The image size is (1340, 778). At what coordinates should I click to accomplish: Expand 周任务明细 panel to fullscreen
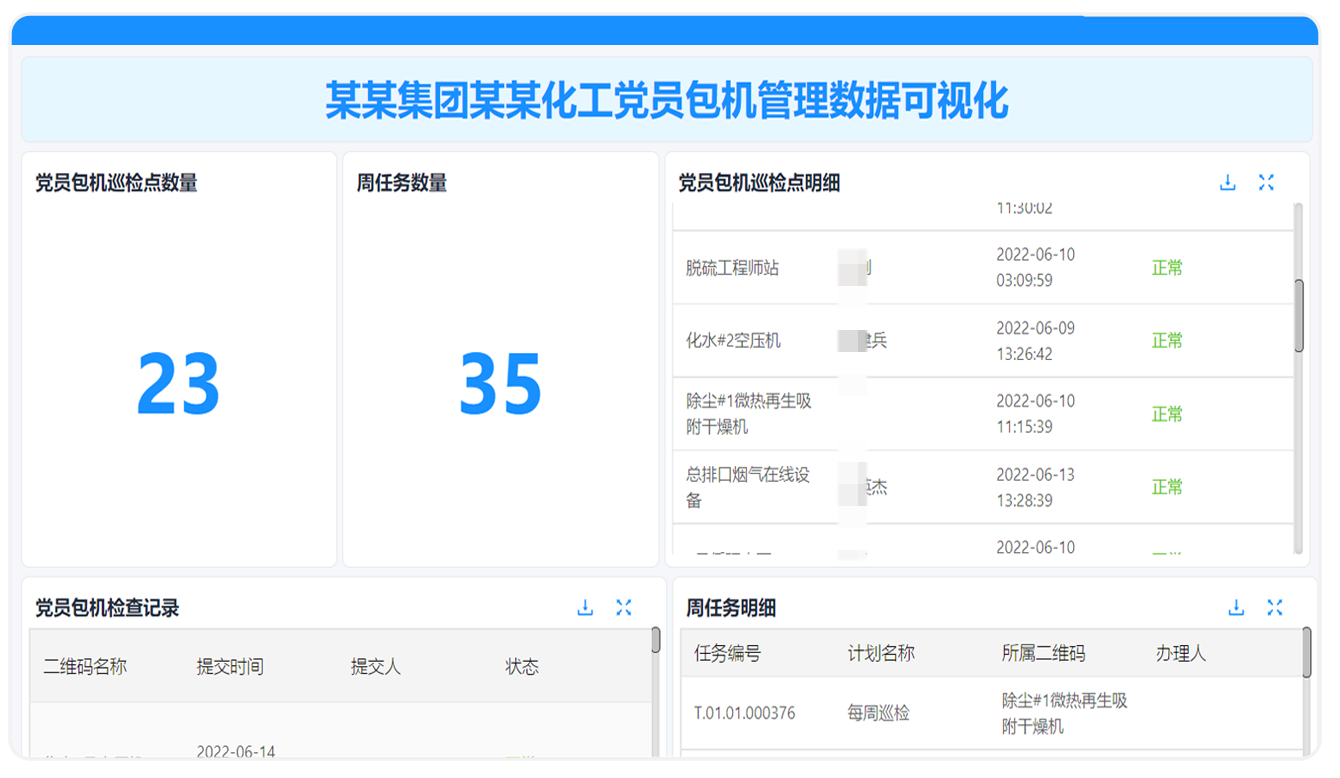click(1275, 606)
